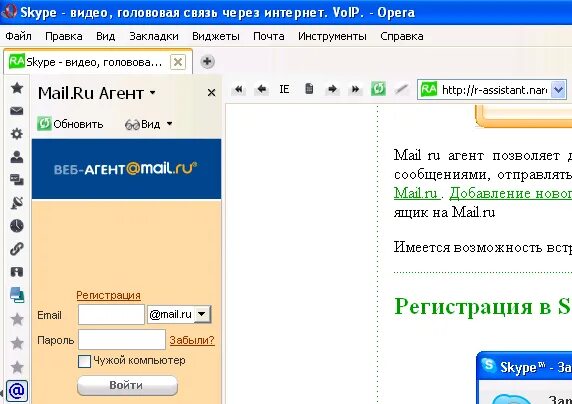Click the Войти login button

127,385
